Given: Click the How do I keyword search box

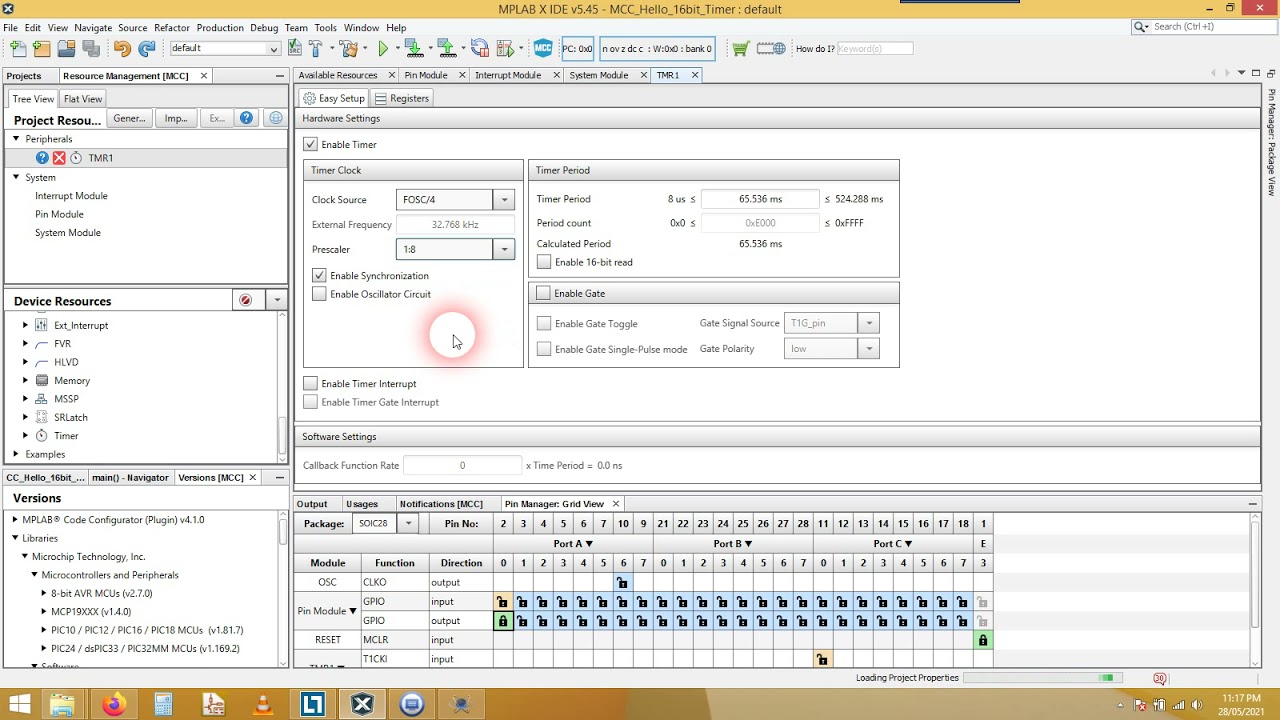Looking at the screenshot, I should click(875, 48).
